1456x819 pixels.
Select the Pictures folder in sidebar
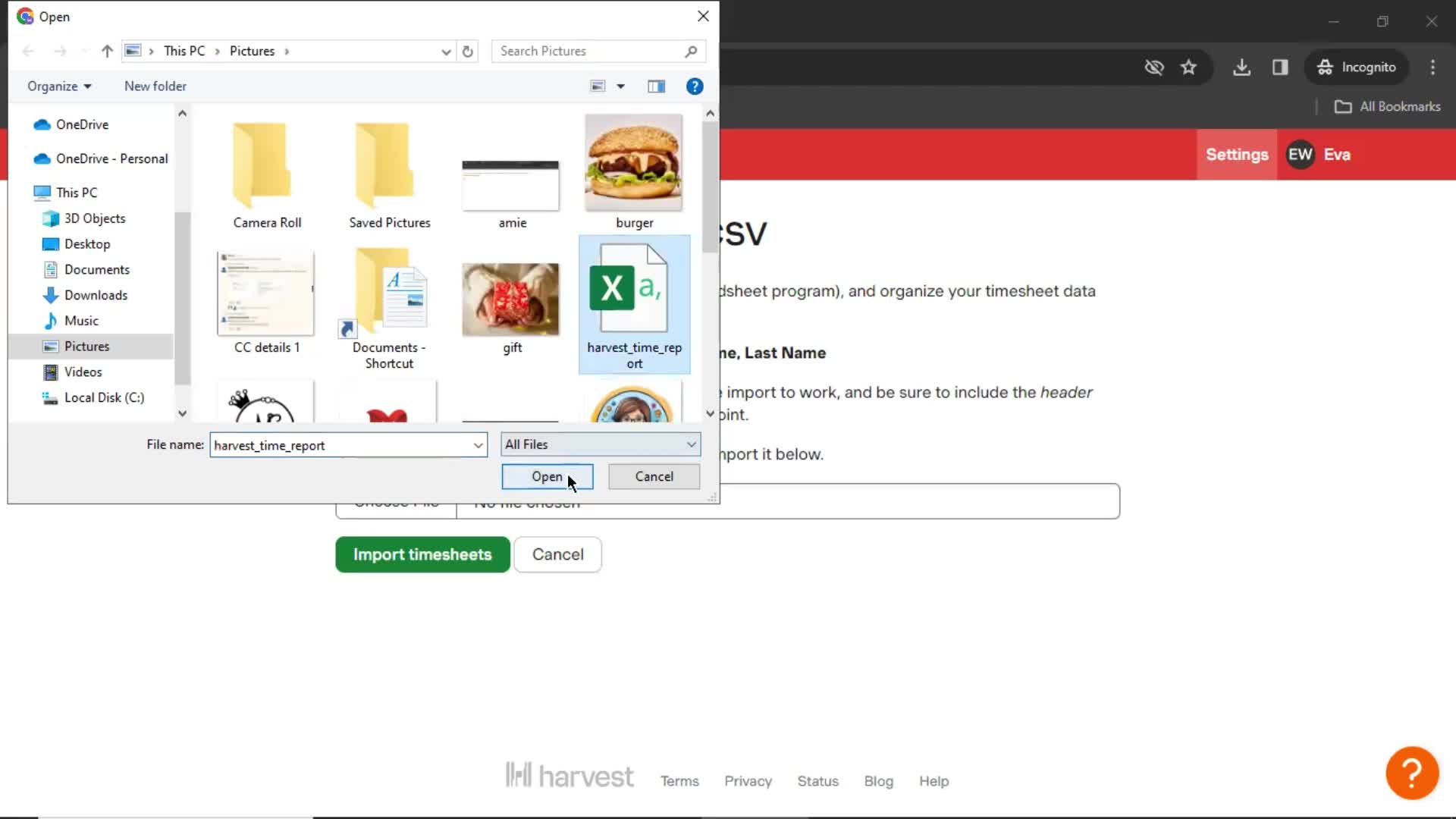[x=86, y=347]
